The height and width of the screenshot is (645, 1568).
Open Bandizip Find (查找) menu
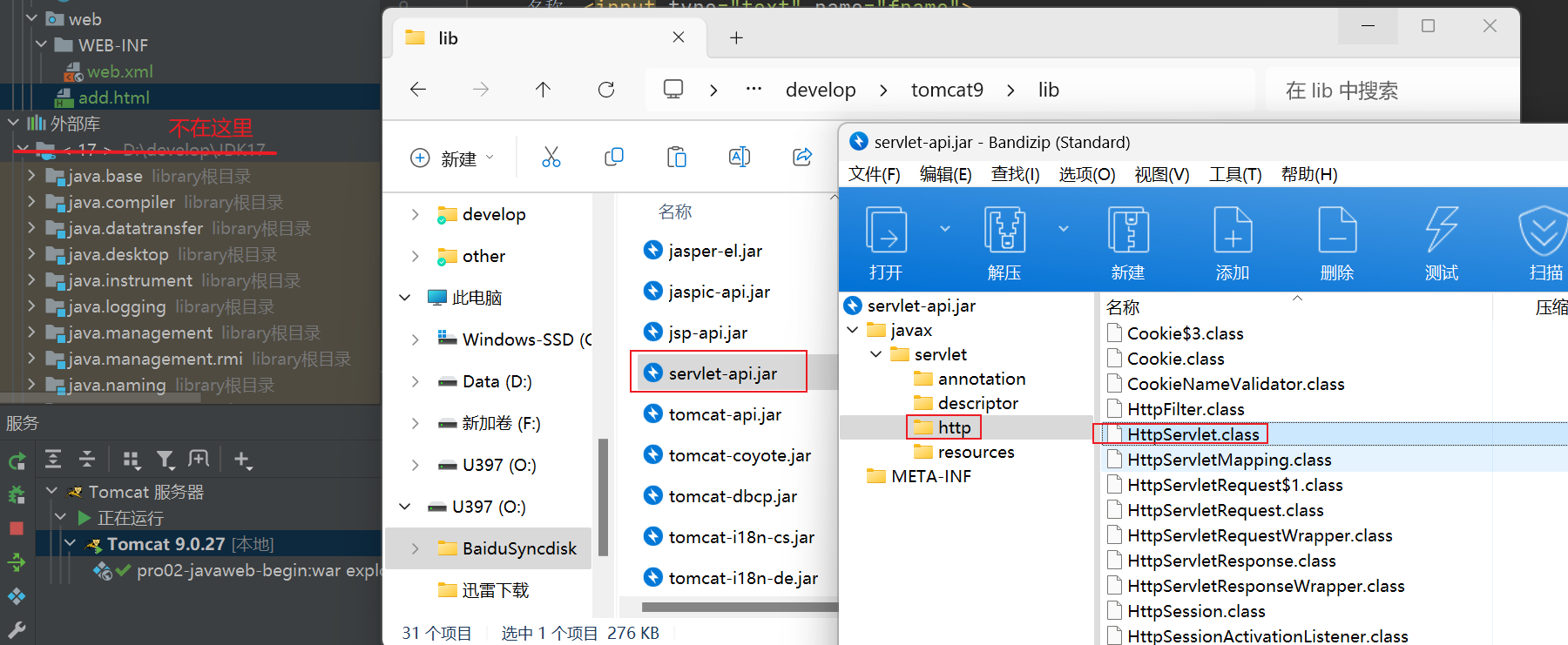click(1016, 174)
